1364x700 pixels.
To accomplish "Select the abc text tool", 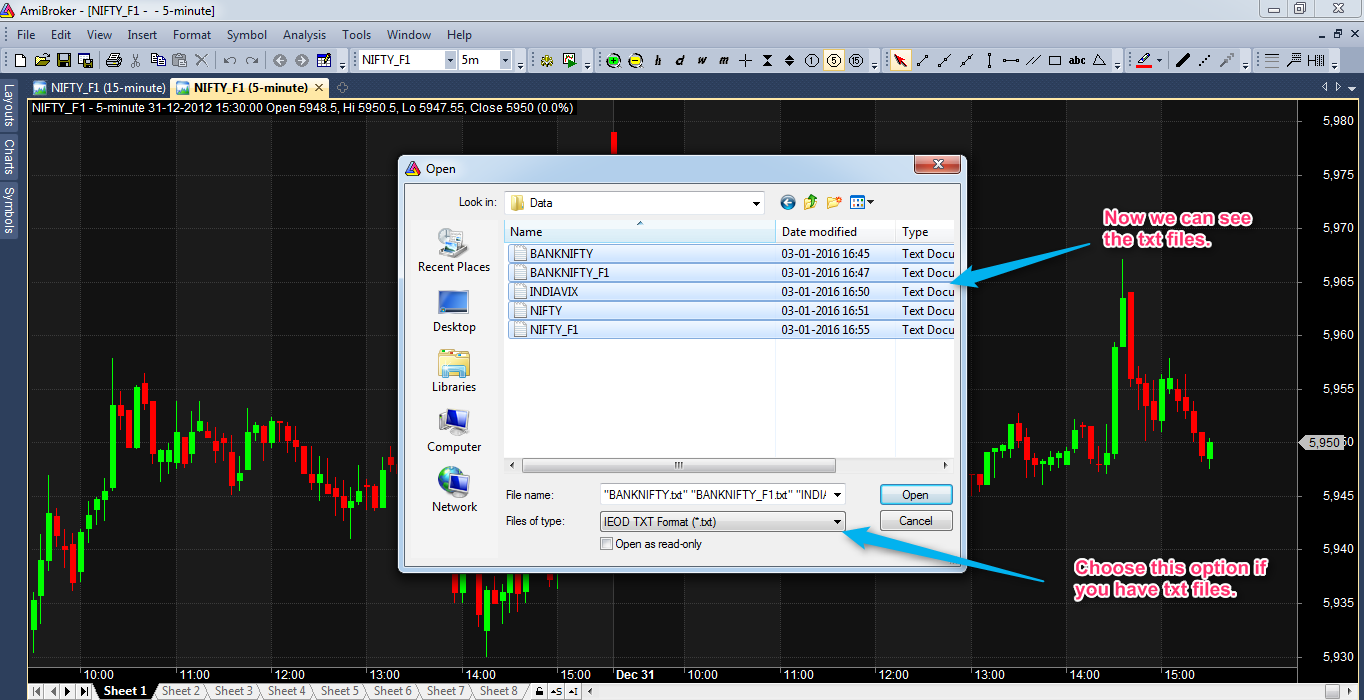I will point(1077,60).
